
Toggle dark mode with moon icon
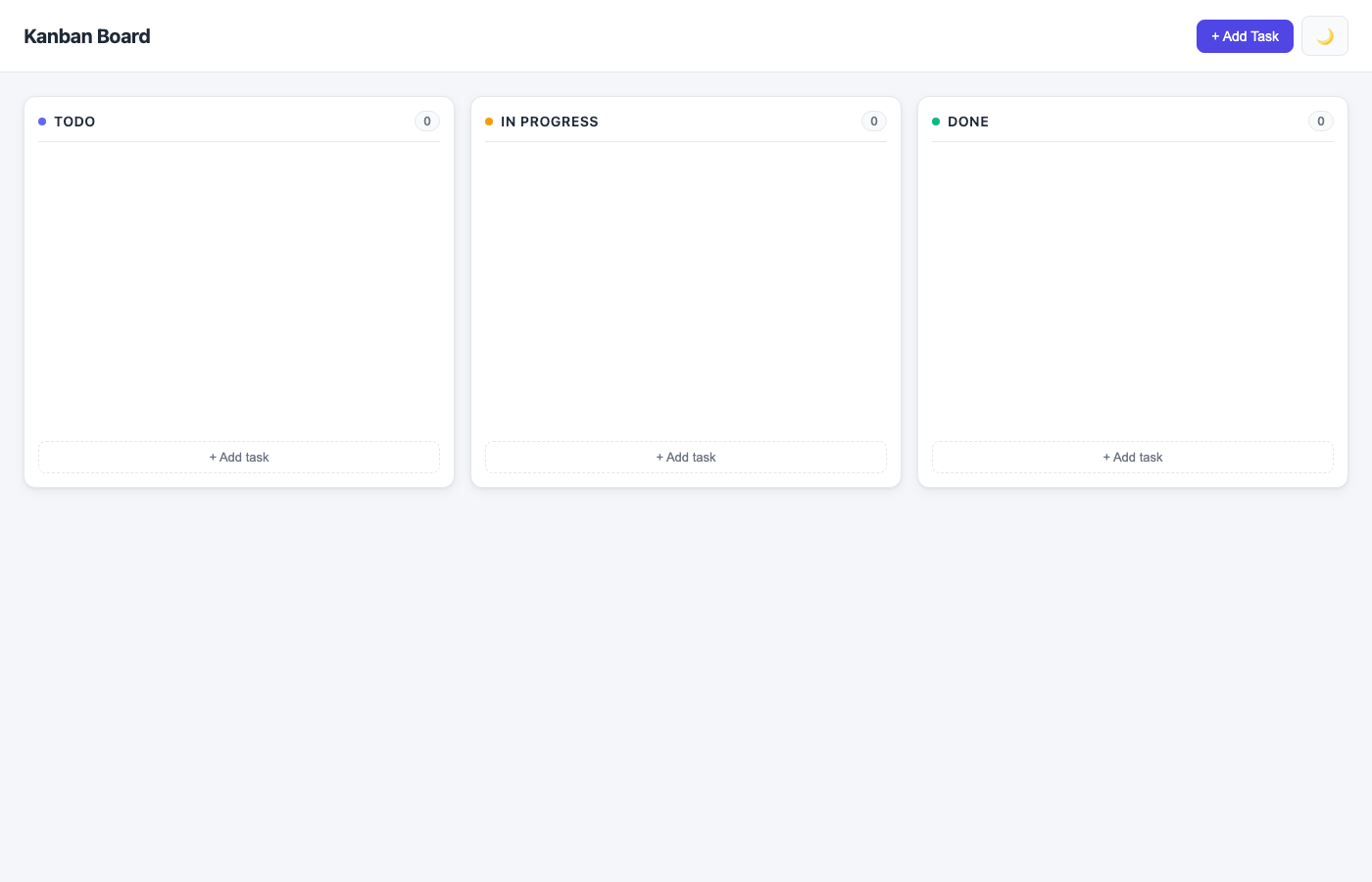click(x=1325, y=36)
